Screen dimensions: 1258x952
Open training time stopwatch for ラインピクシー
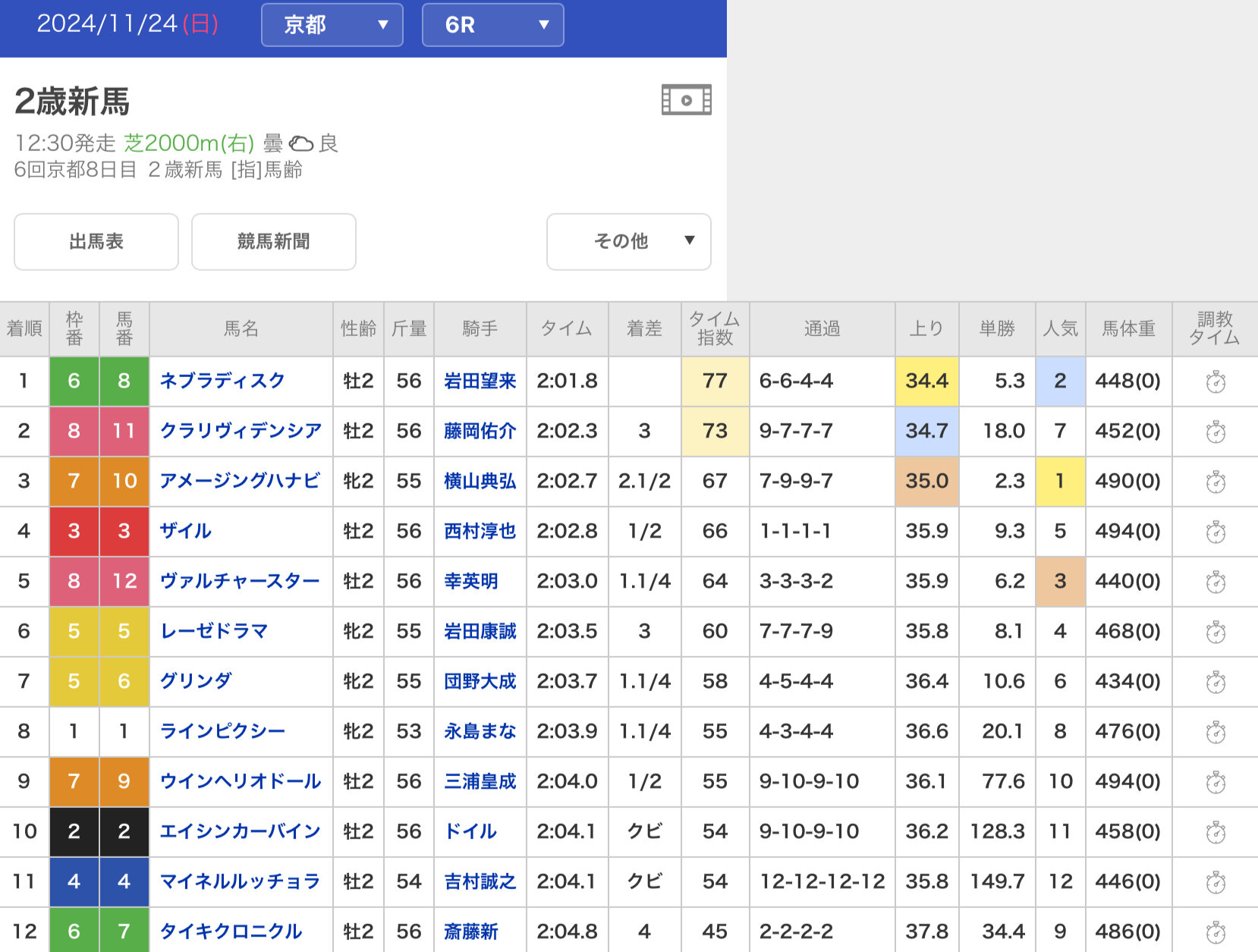(1216, 732)
